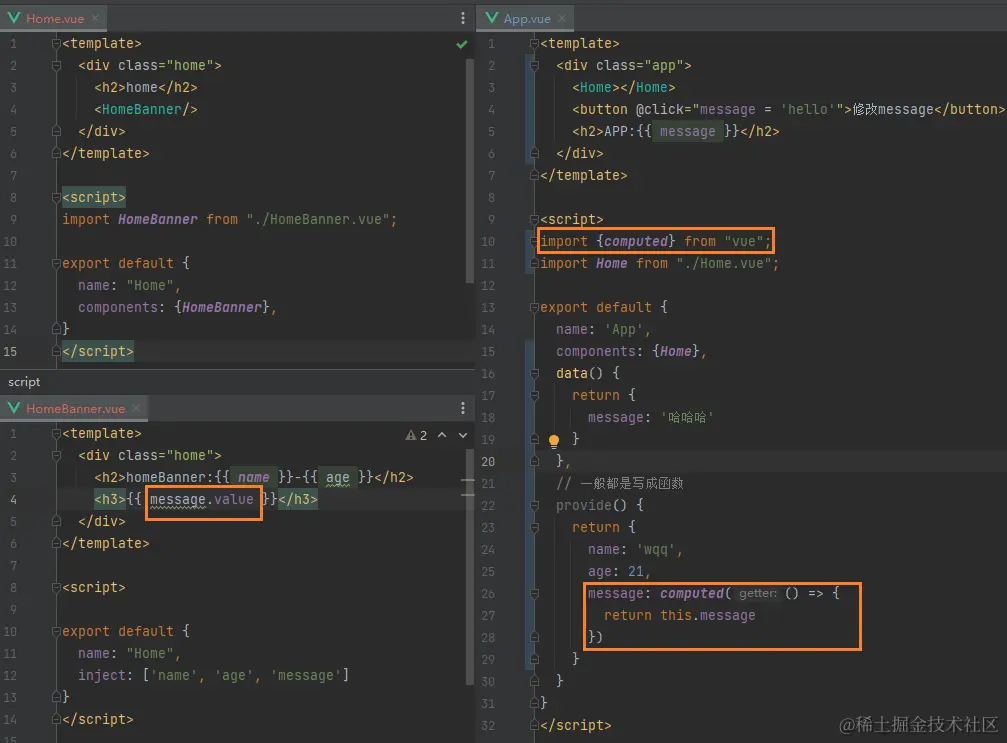
Task: Click message: '哈哈哈' in App.vue data
Action: click(x=651, y=417)
